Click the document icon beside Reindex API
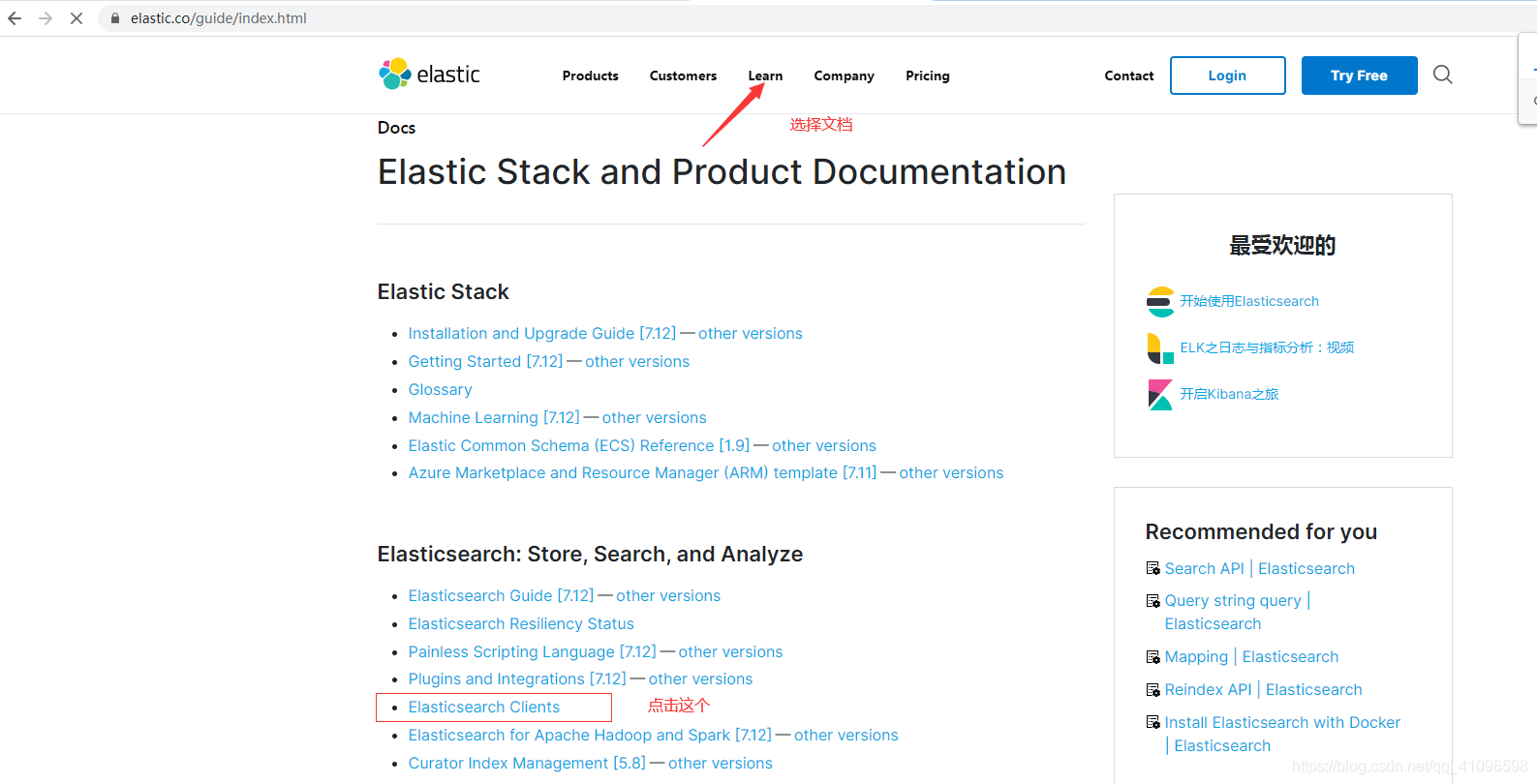This screenshot has width=1537, height=784. click(1153, 690)
